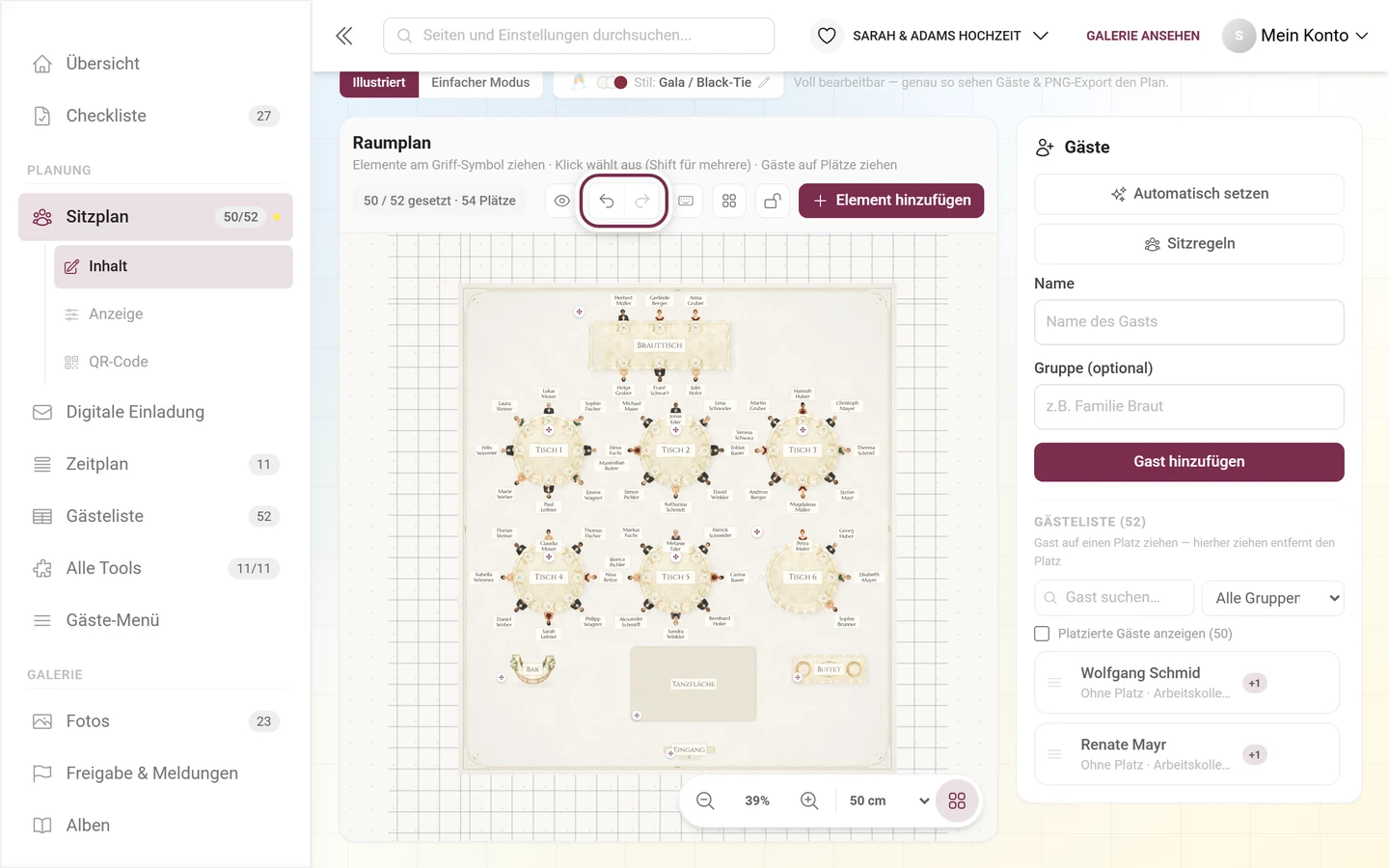Open the 50 cm grid size dropdown
This screenshot has height=868, width=1389.
coord(889,800)
